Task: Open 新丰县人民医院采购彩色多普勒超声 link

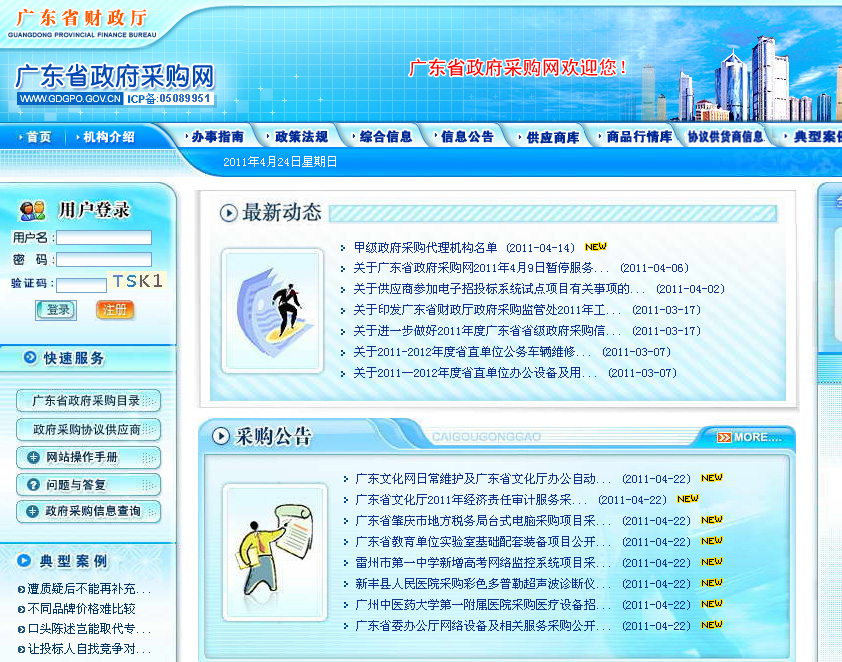Action: click(x=483, y=584)
